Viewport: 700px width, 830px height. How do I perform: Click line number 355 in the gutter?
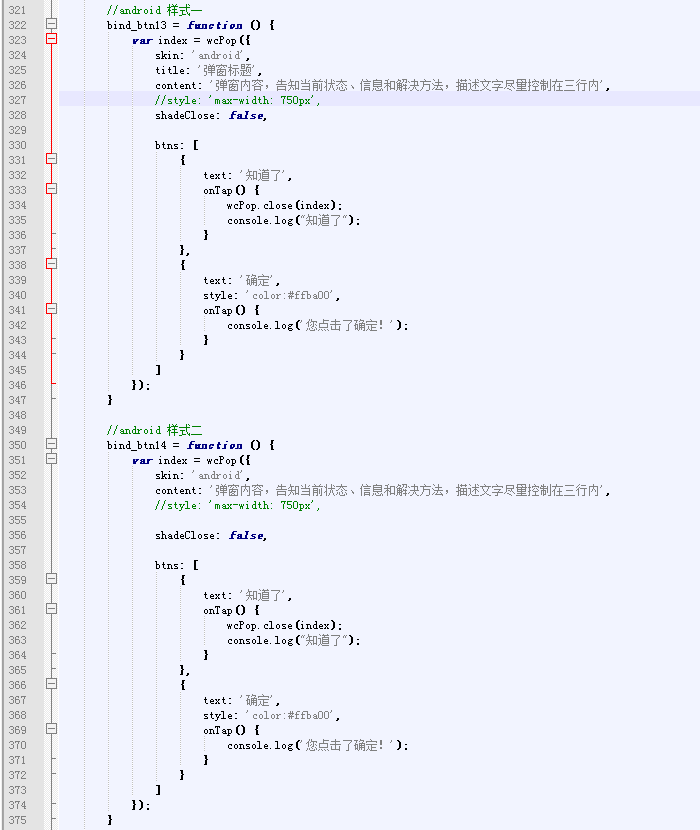(x=17, y=520)
